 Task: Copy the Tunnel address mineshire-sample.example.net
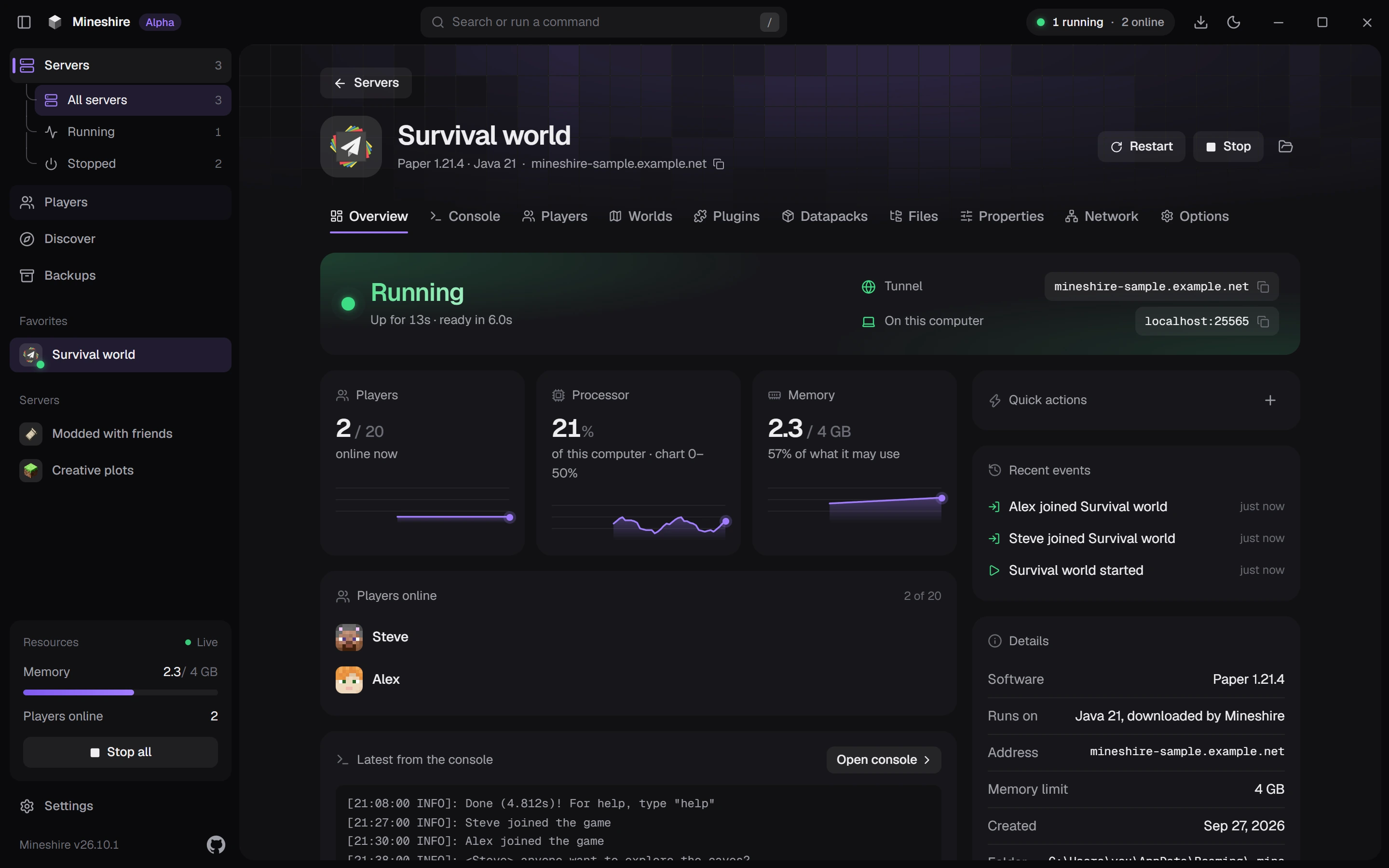[1263, 286]
